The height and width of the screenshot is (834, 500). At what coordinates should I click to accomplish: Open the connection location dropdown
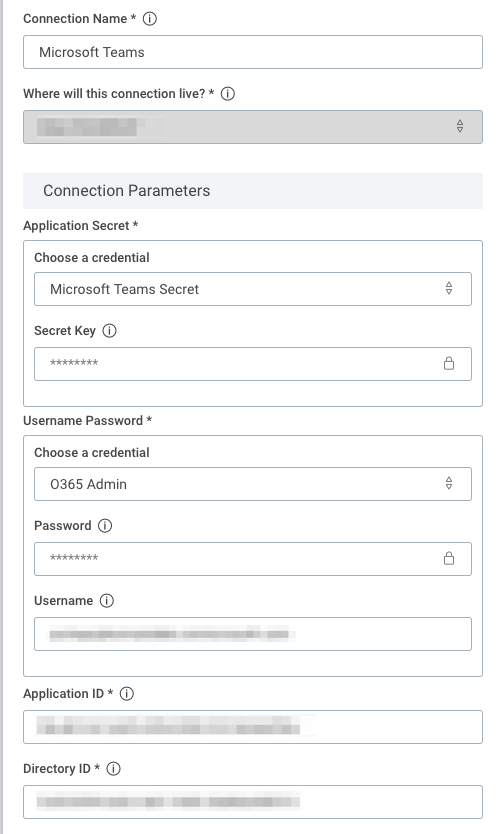[x=253, y=127]
